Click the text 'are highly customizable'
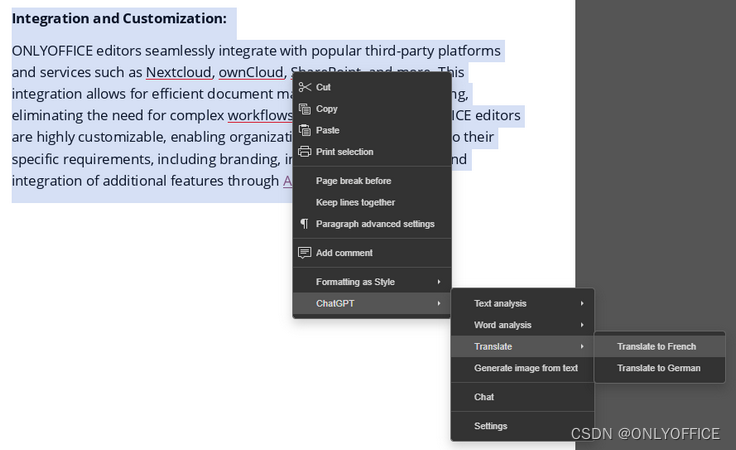The width and height of the screenshot is (736, 450). point(88,137)
